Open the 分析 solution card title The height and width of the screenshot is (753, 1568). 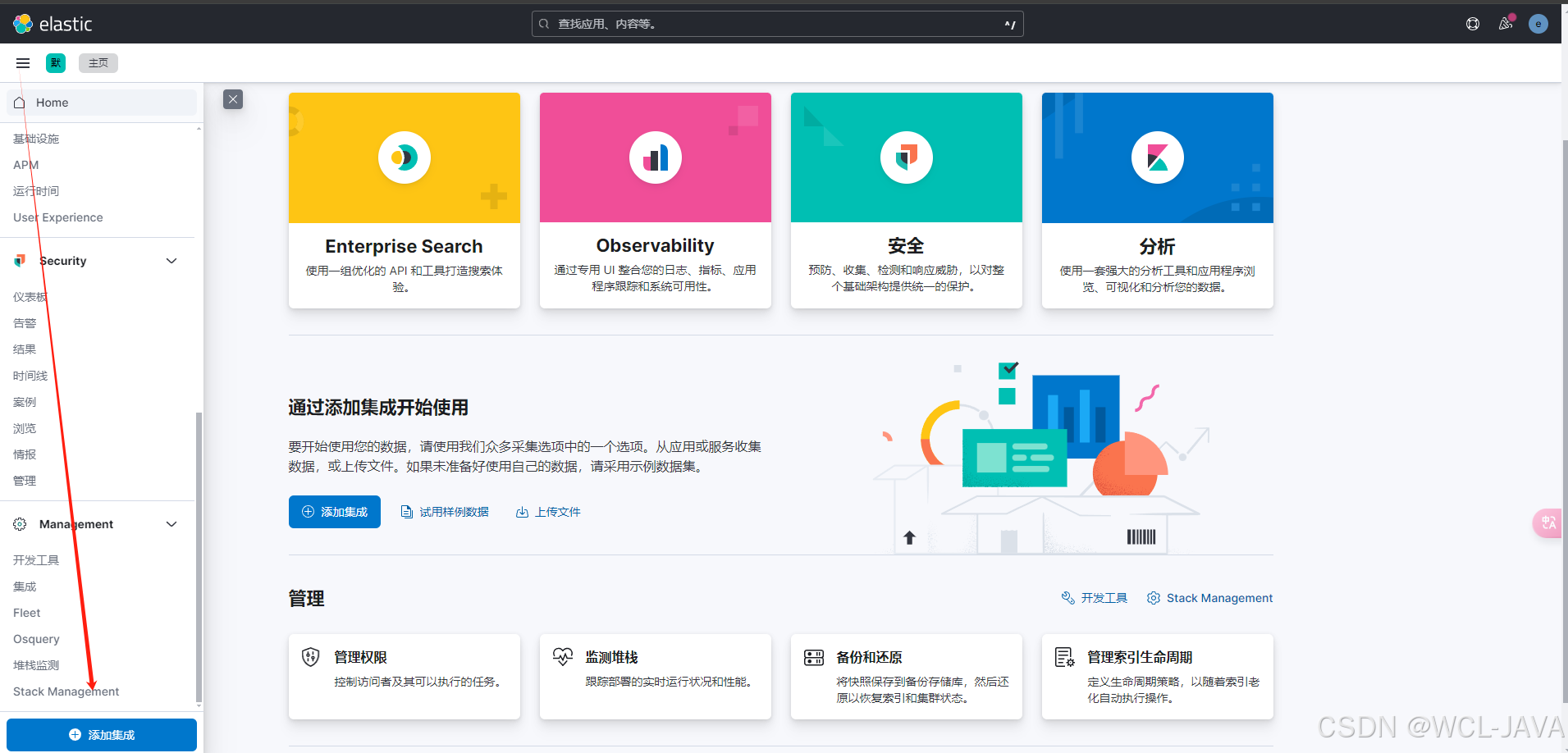point(1157,246)
